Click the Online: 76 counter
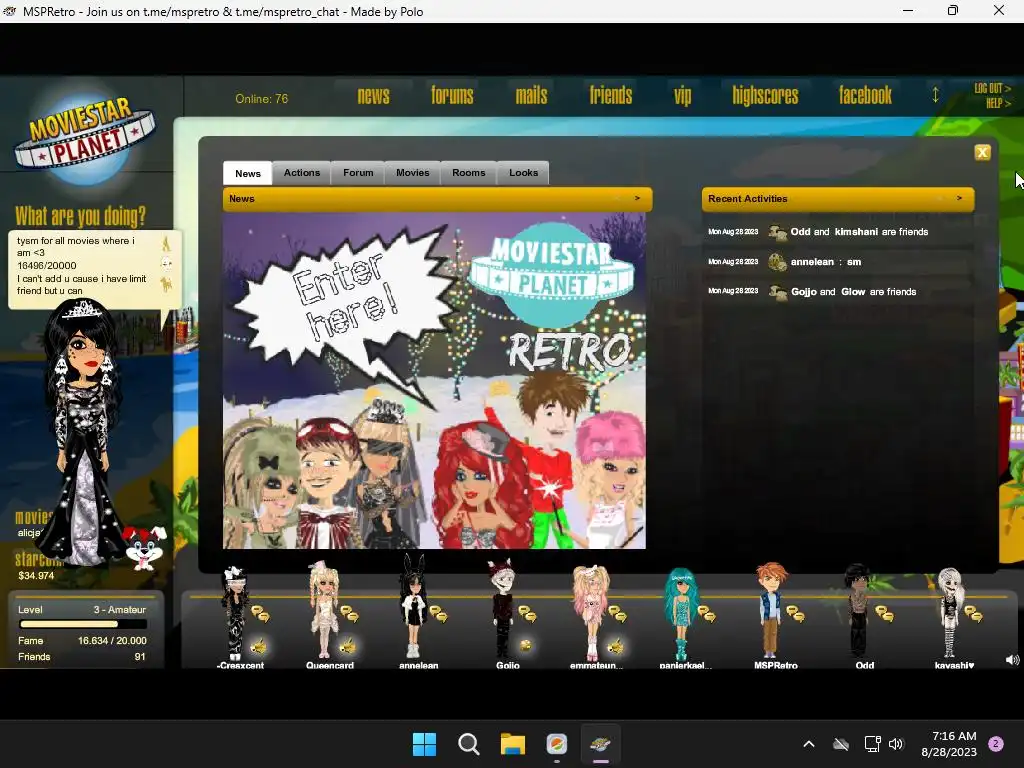The width and height of the screenshot is (1024, 768). [261, 99]
